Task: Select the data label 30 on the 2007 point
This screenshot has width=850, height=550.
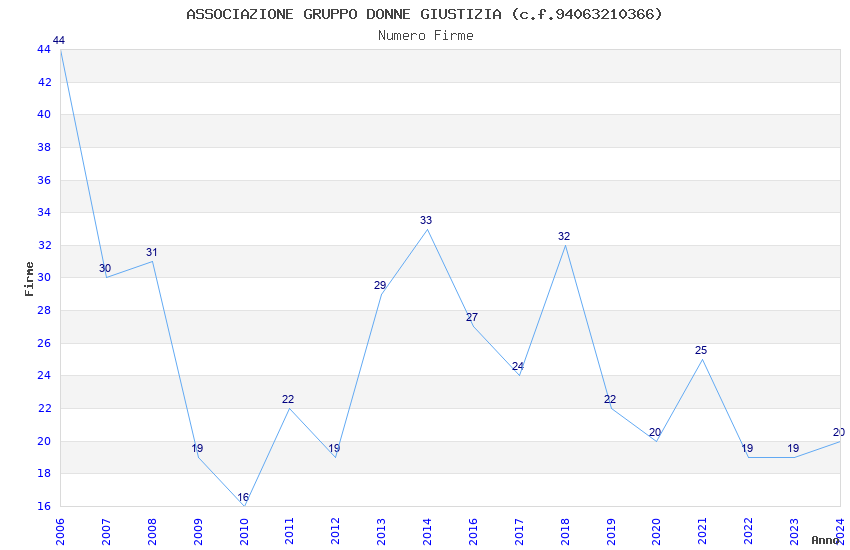Action: (x=105, y=268)
